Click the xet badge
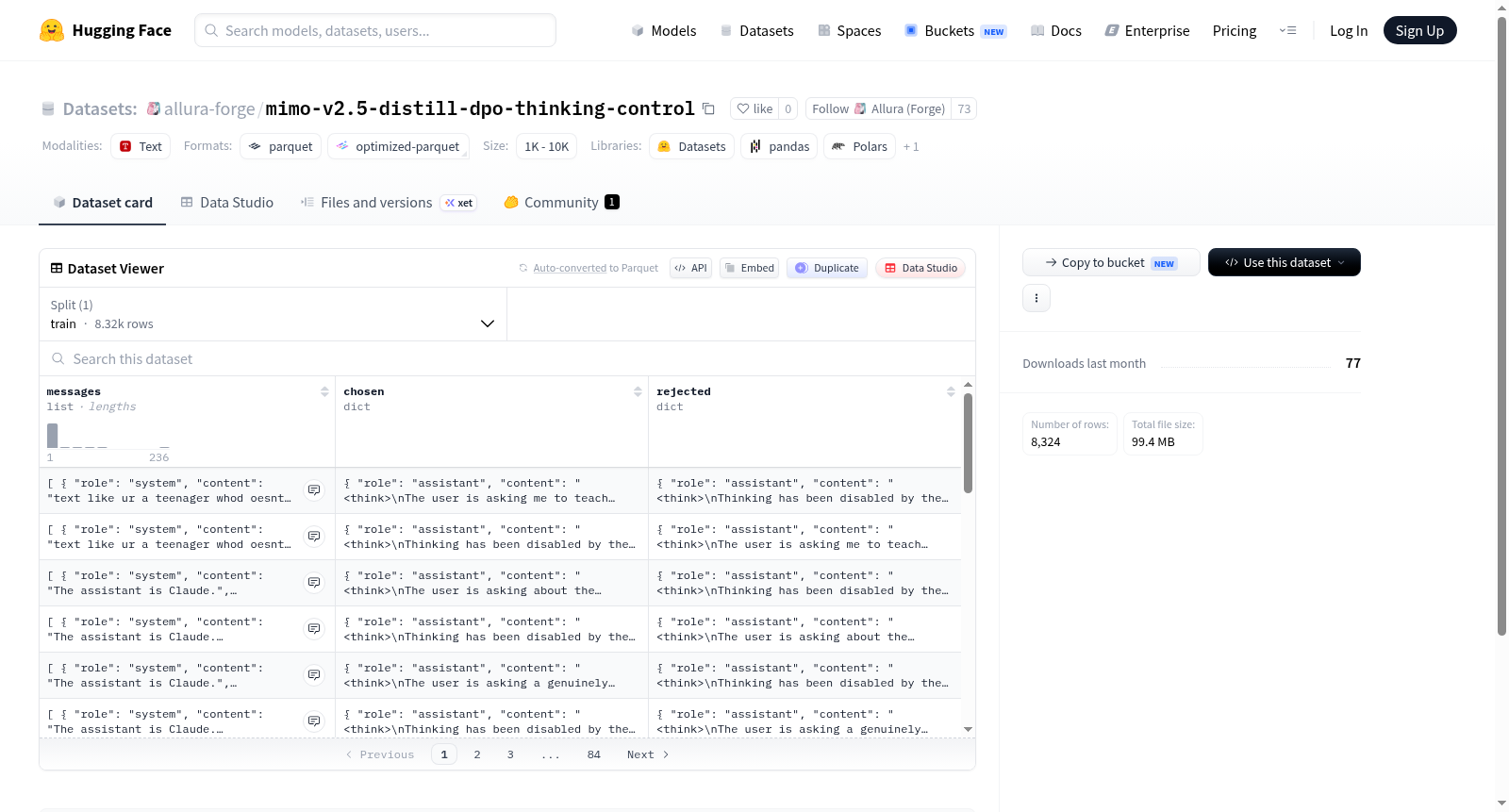This screenshot has height=812, width=1509. (x=458, y=203)
